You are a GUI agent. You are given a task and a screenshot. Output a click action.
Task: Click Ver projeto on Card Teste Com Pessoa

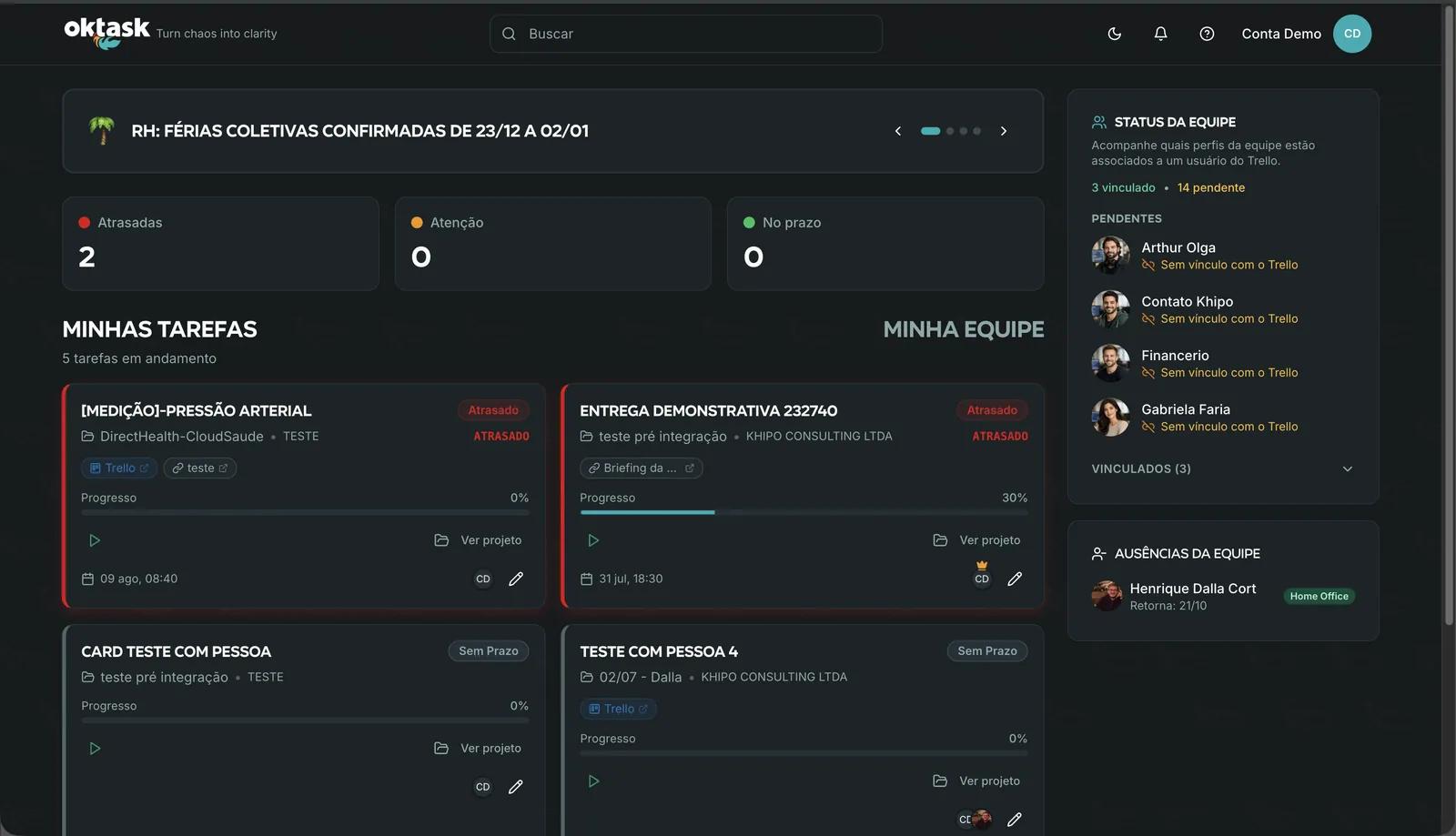coord(478,749)
